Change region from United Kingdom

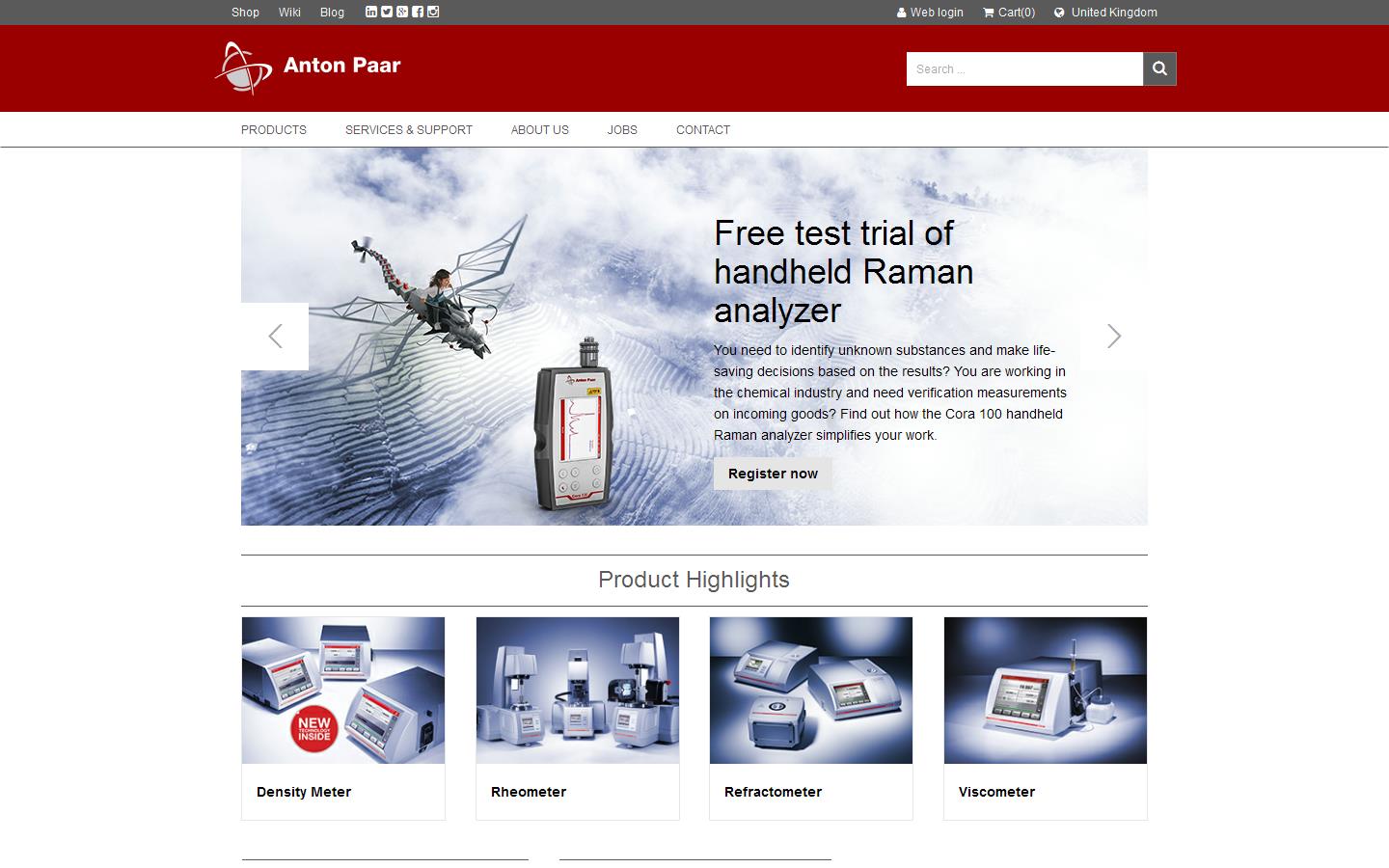(x=1114, y=13)
